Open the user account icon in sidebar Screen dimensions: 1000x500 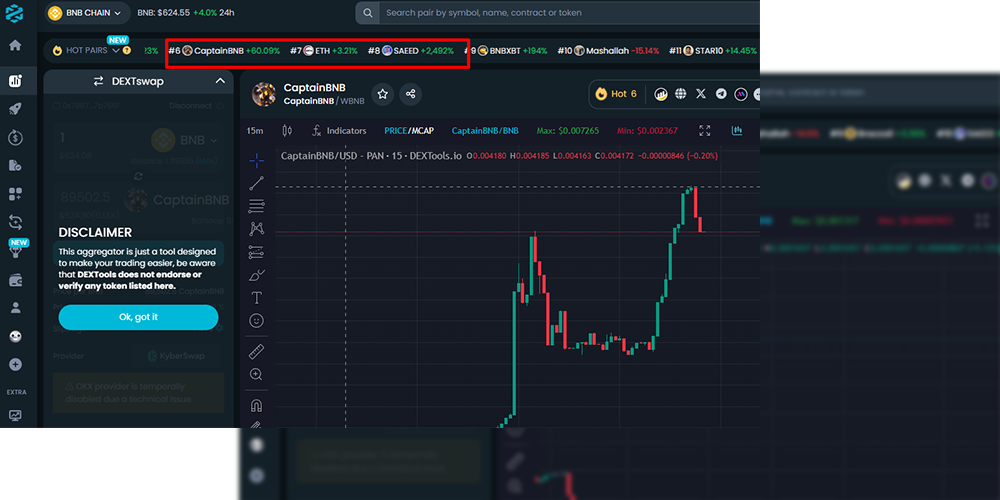(x=15, y=308)
